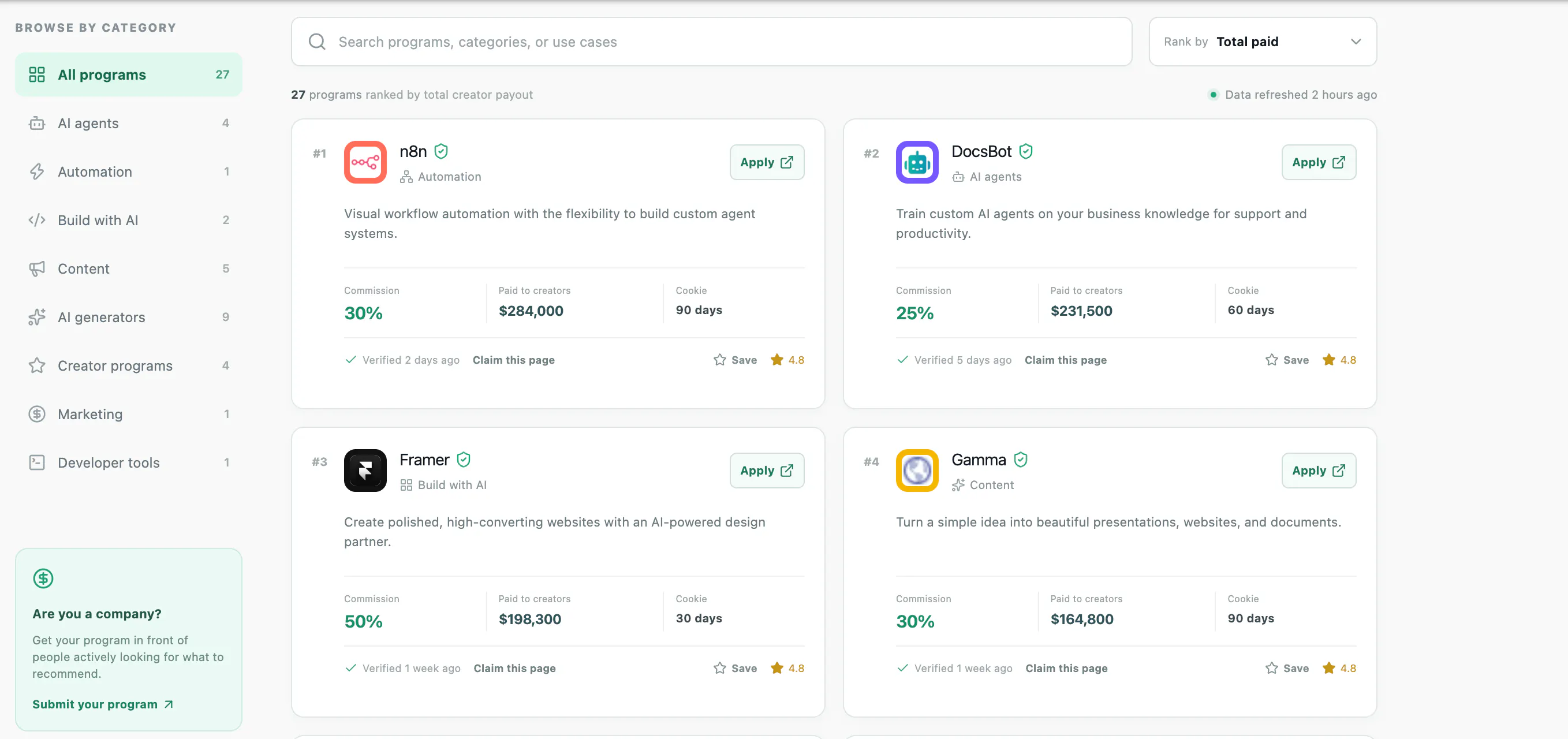The image size is (1568, 739).
Task: Click the sparkles icon for AI generators
Action: (37, 317)
